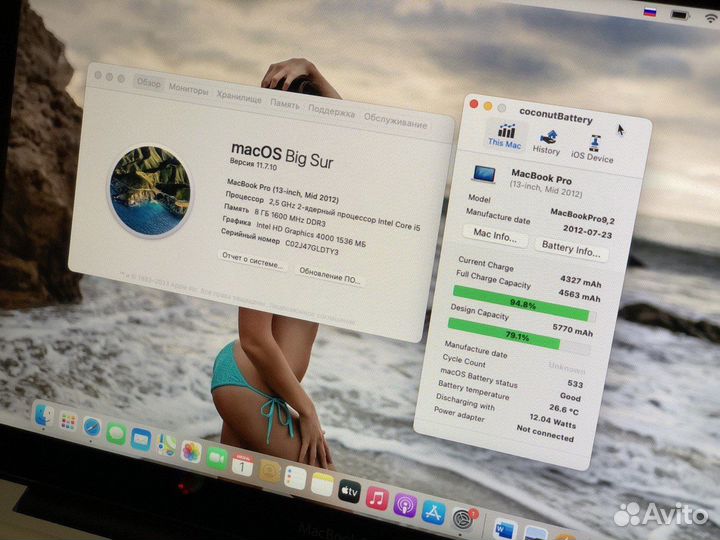Open the App Store from dock

[x=433, y=513]
